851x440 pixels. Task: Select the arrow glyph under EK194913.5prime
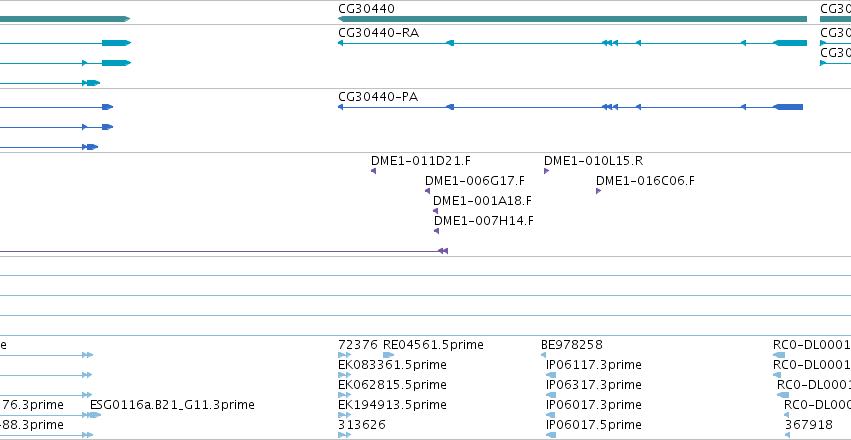pyautogui.click(x=345, y=415)
